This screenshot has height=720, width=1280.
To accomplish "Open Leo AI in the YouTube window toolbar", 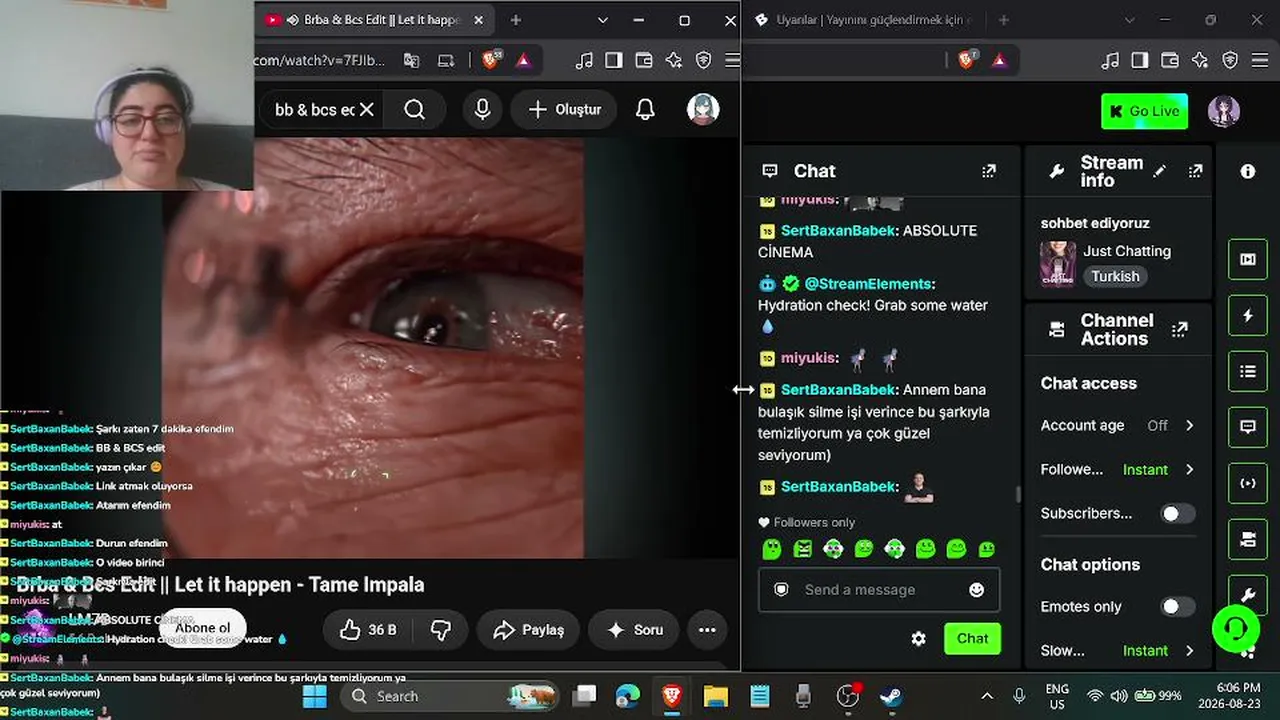I will [x=674, y=60].
